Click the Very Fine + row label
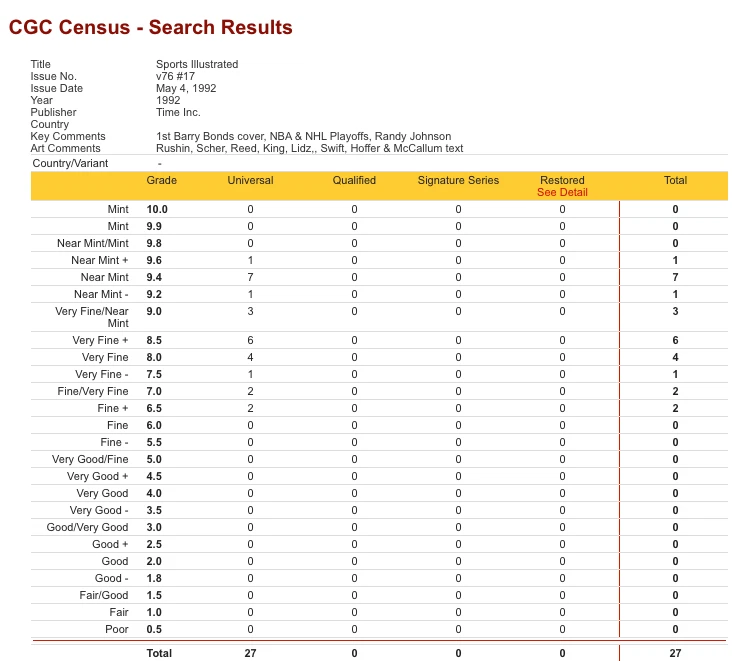 click(x=100, y=341)
